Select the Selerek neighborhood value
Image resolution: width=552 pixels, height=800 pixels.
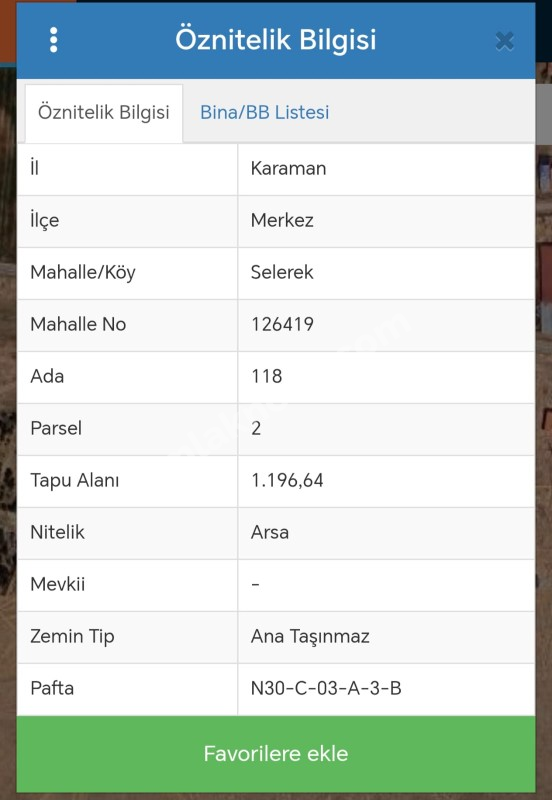click(282, 273)
